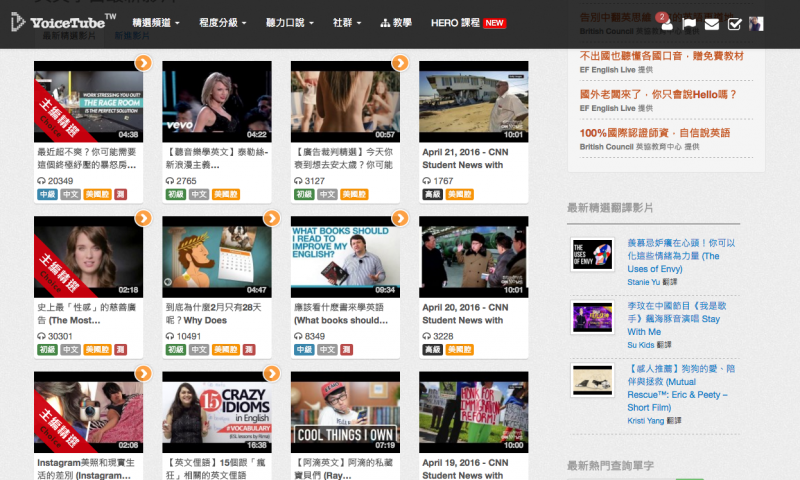
Task: Open The Uses of Envy sidebar link
Action: pos(681,256)
